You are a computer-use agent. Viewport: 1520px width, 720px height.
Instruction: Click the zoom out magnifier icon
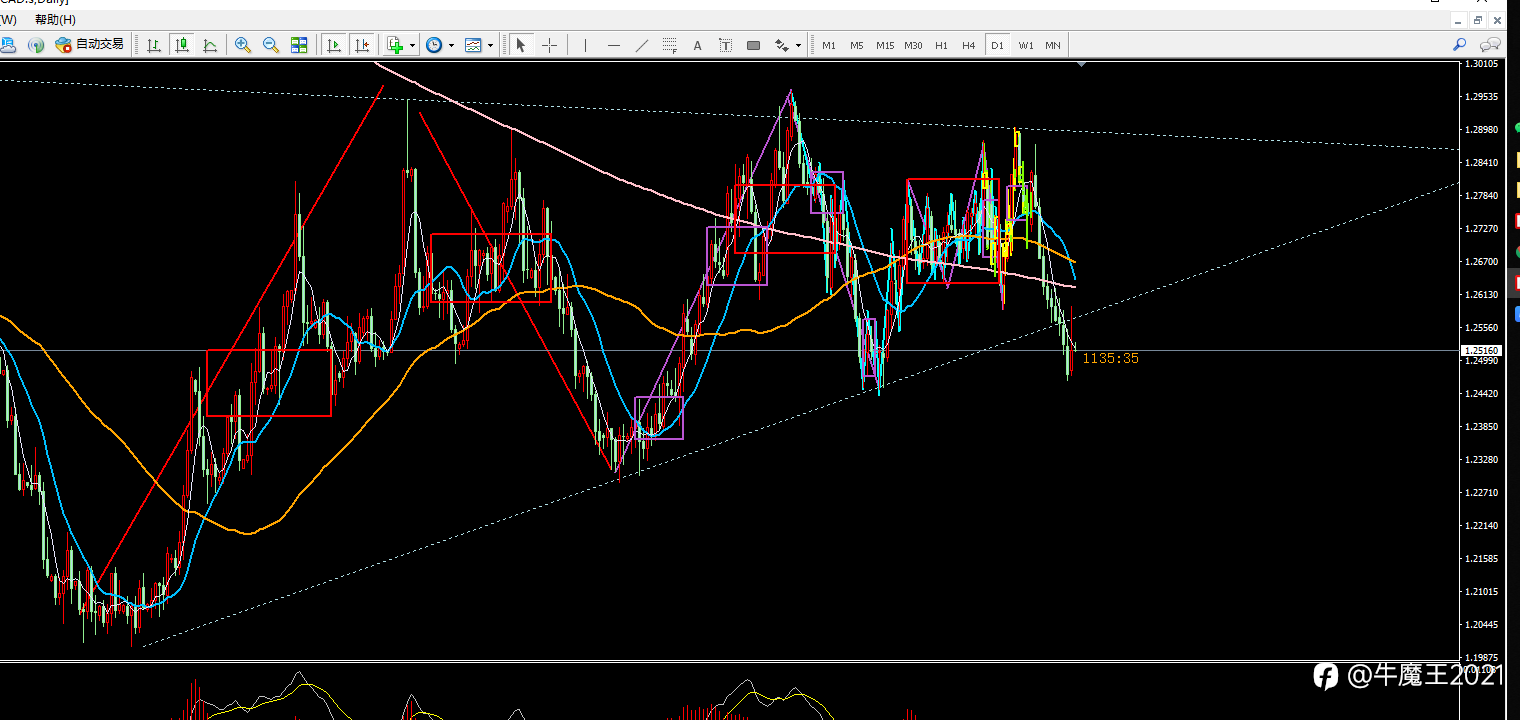[x=270, y=45]
